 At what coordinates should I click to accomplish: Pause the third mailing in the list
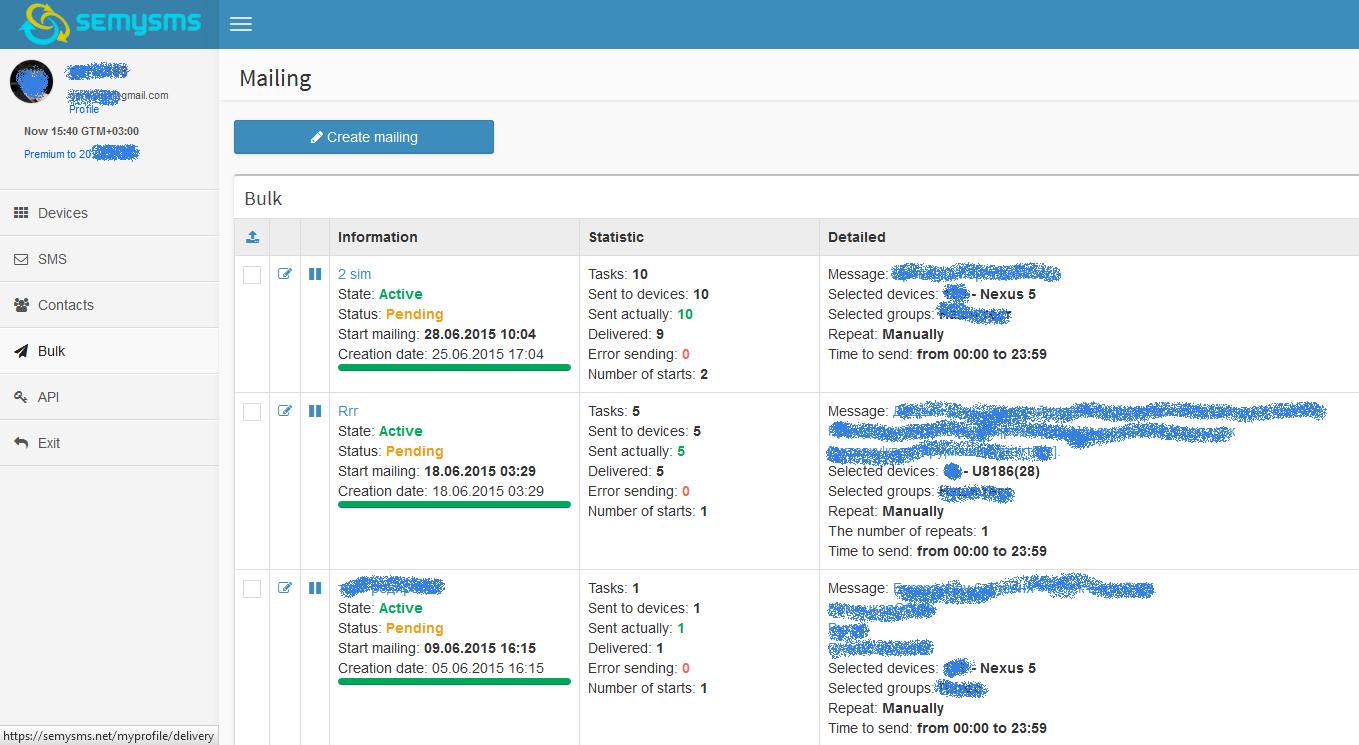pyautogui.click(x=315, y=588)
